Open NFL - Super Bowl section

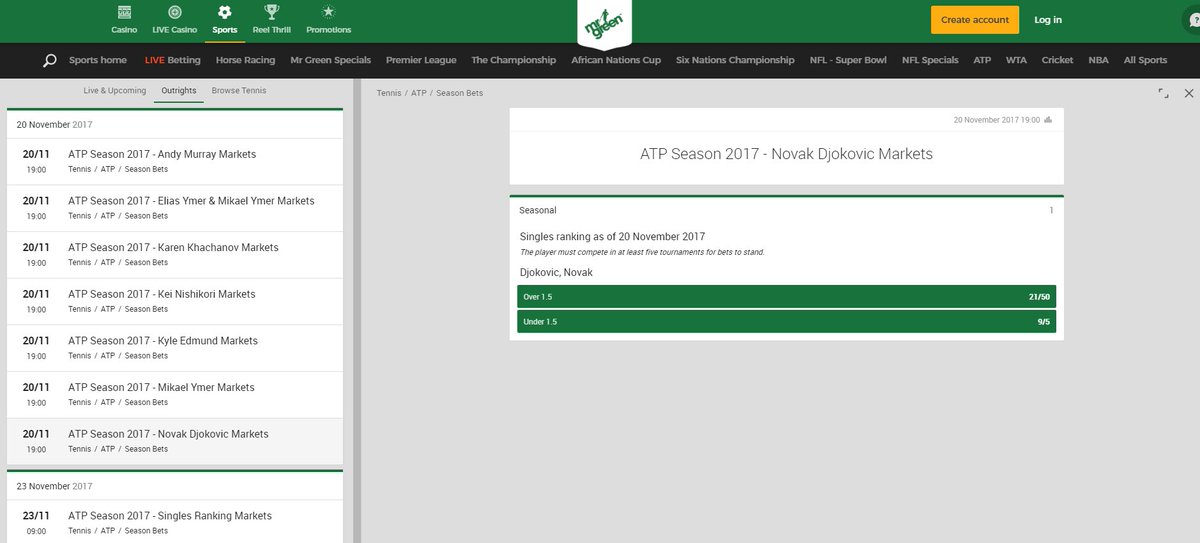click(x=848, y=60)
